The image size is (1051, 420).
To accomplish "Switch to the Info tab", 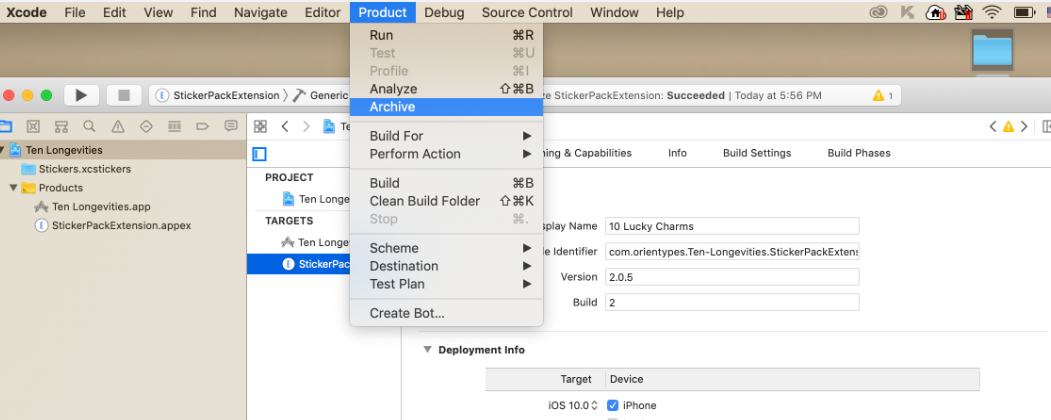I will click(x=677, y=153).
